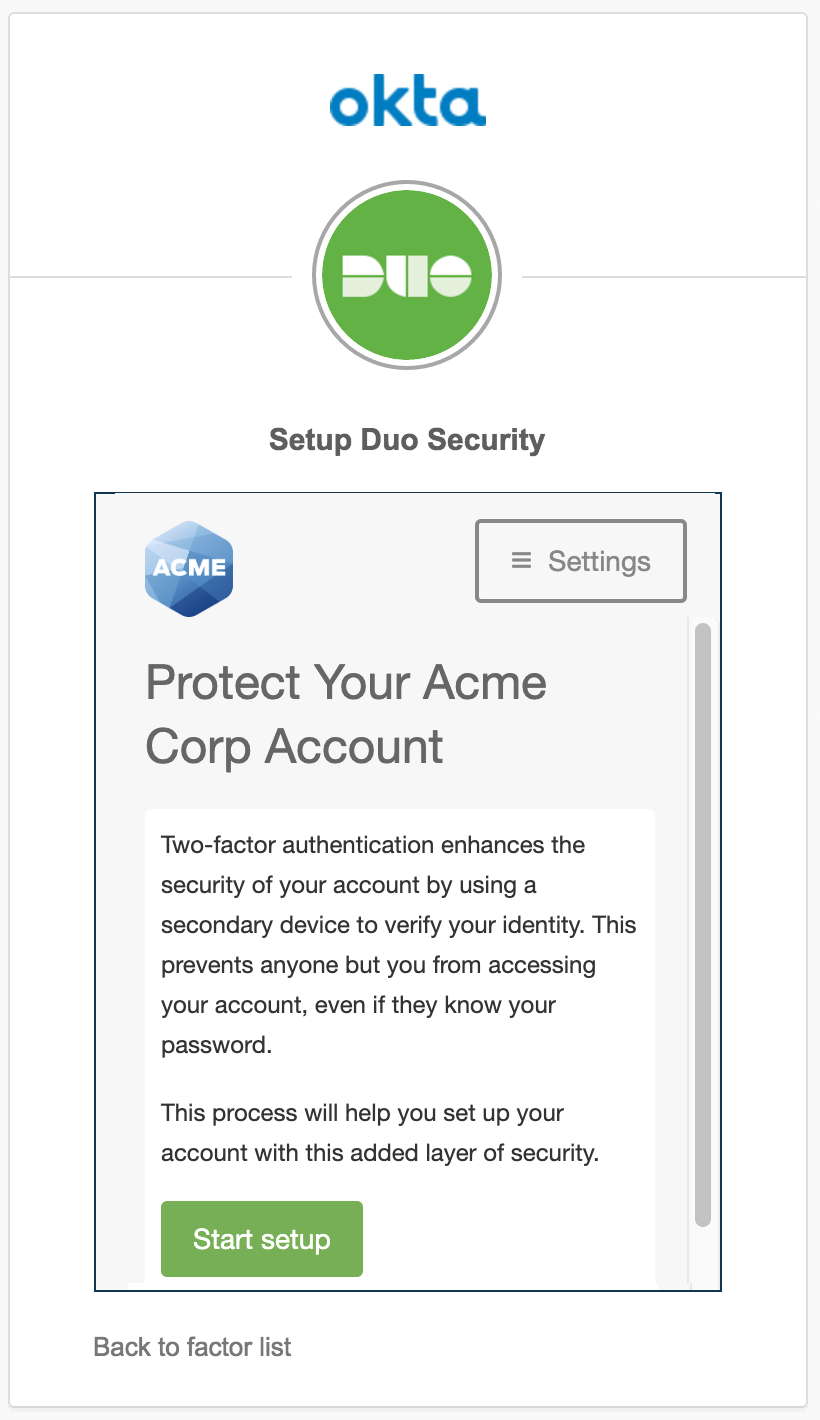Screen dimensions: 820x1420
Task: Click the Back to factor list link
Action: pos(191,1347)
